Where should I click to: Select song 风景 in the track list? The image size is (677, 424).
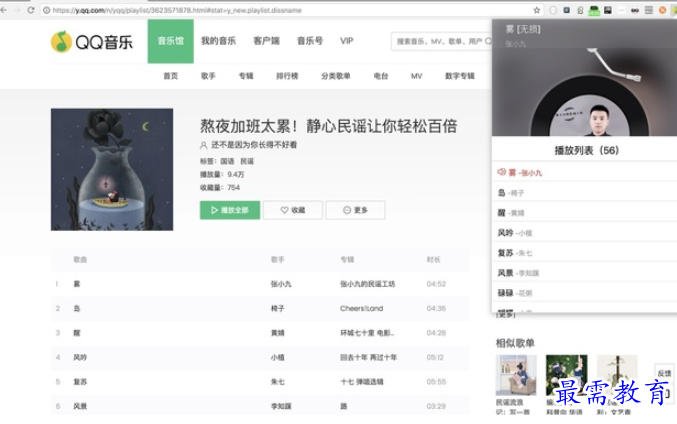pyautogui.click(x=80, y=406)
